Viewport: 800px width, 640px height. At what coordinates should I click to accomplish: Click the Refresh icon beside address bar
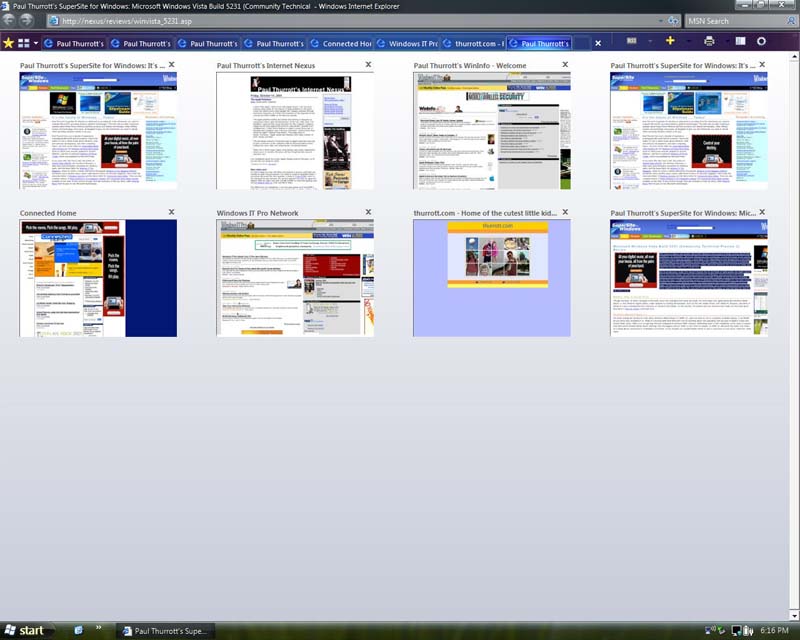tap(674, 20)
